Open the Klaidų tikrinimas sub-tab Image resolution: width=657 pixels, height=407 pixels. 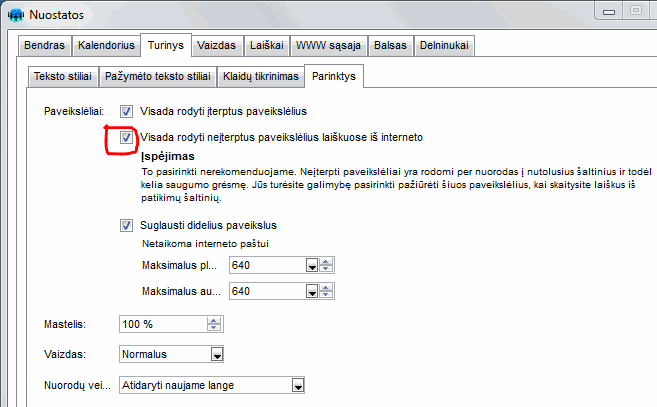coord(260,76)
